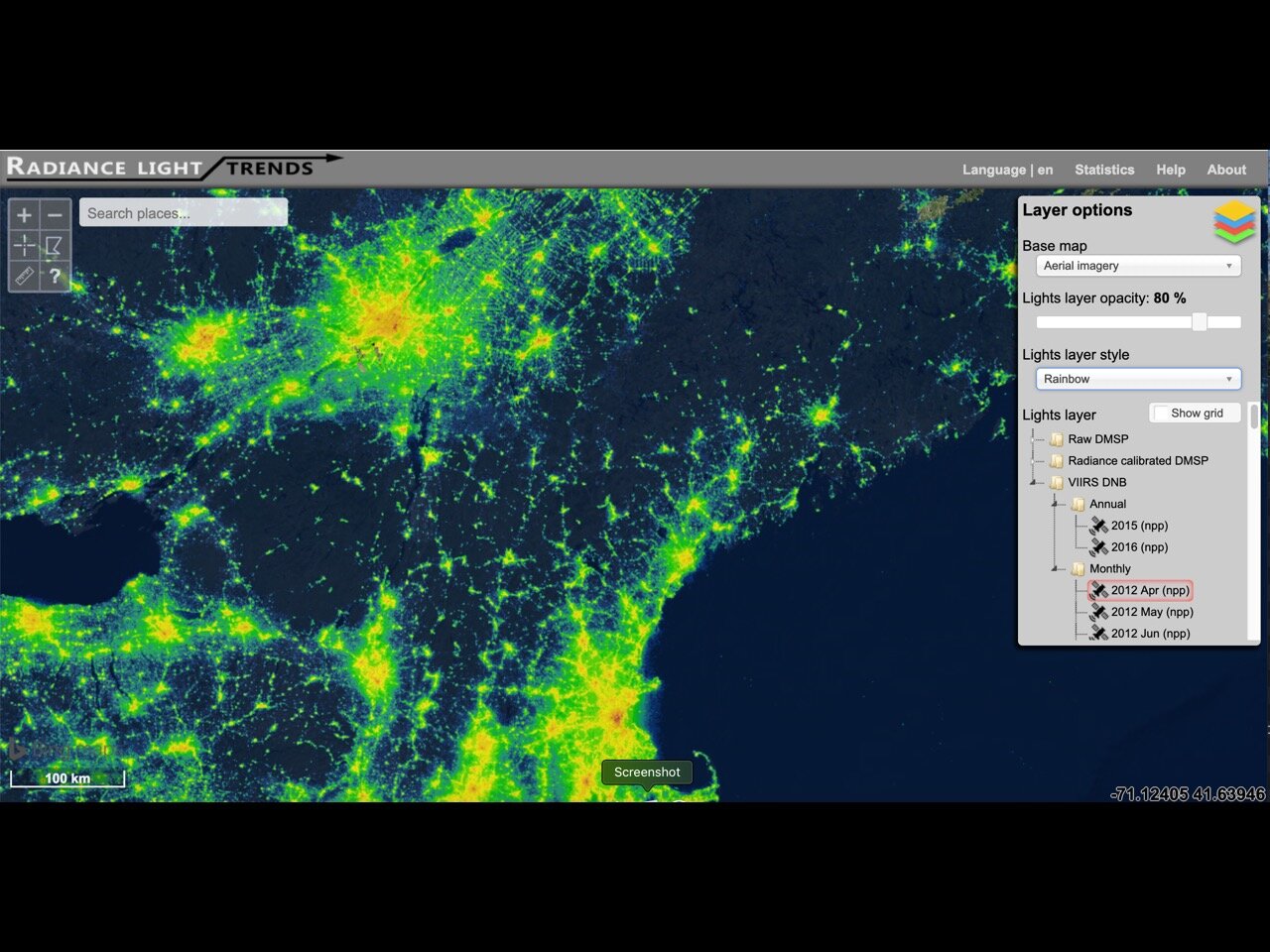Select the polygon area drawing tool
This screenshot has height=952, width=1270.
(55, 245)
